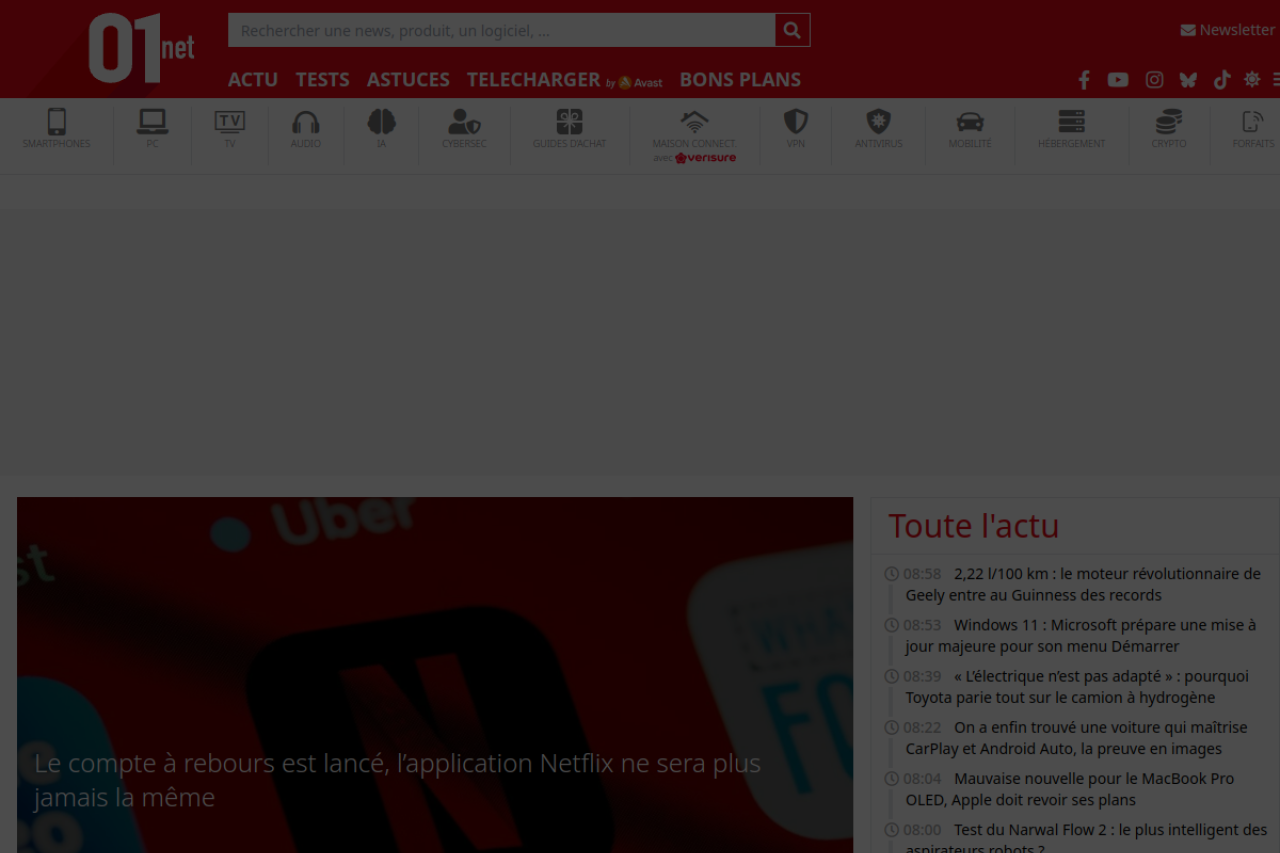Expand the hamburger menu
Image resolution: width=1280 pixels, height=853 pixels.
point(1276,80)
